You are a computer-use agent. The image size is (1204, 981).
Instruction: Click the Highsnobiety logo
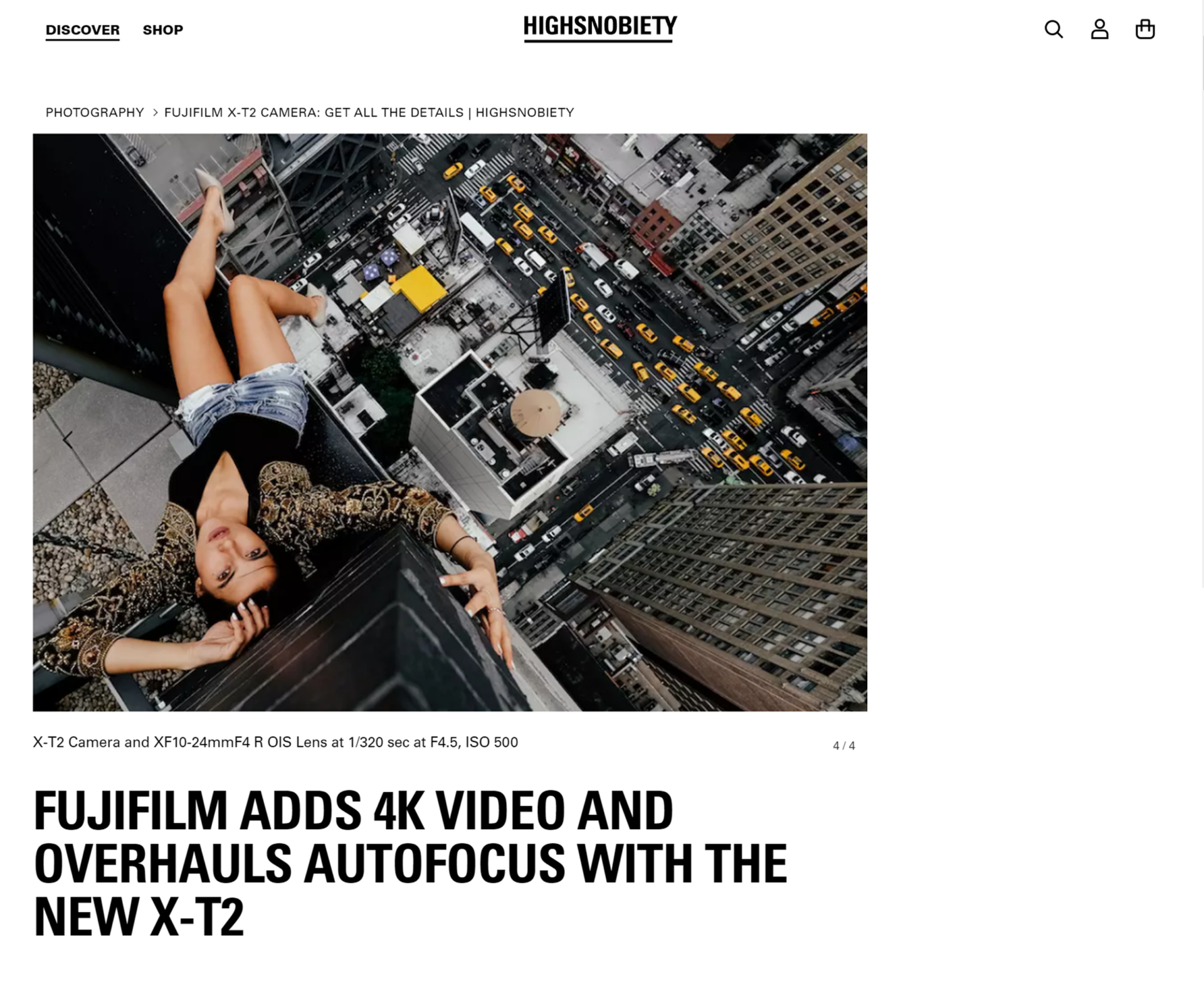(600, 28)
